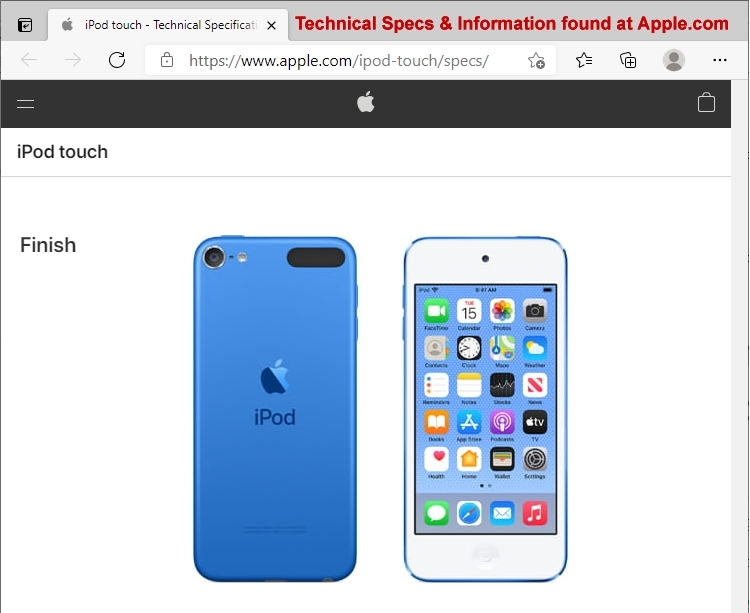Image resolution: width=750 pixels, height=613 pixels.
Task: View site information via the lock icon
Action: pos(166,60)
